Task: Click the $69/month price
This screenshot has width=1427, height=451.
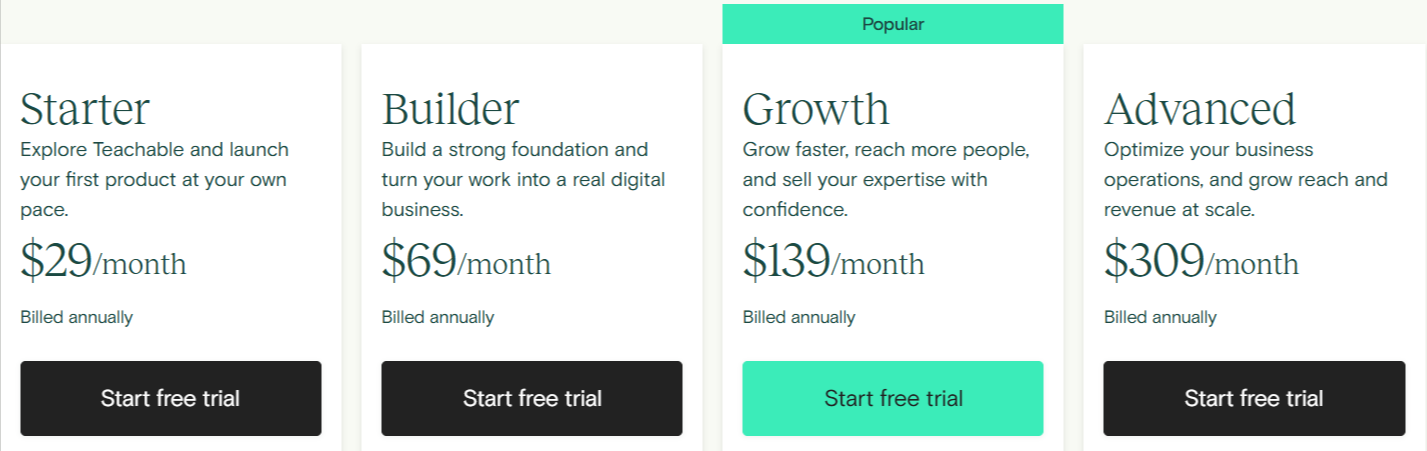Action: [x=466, y=262]
